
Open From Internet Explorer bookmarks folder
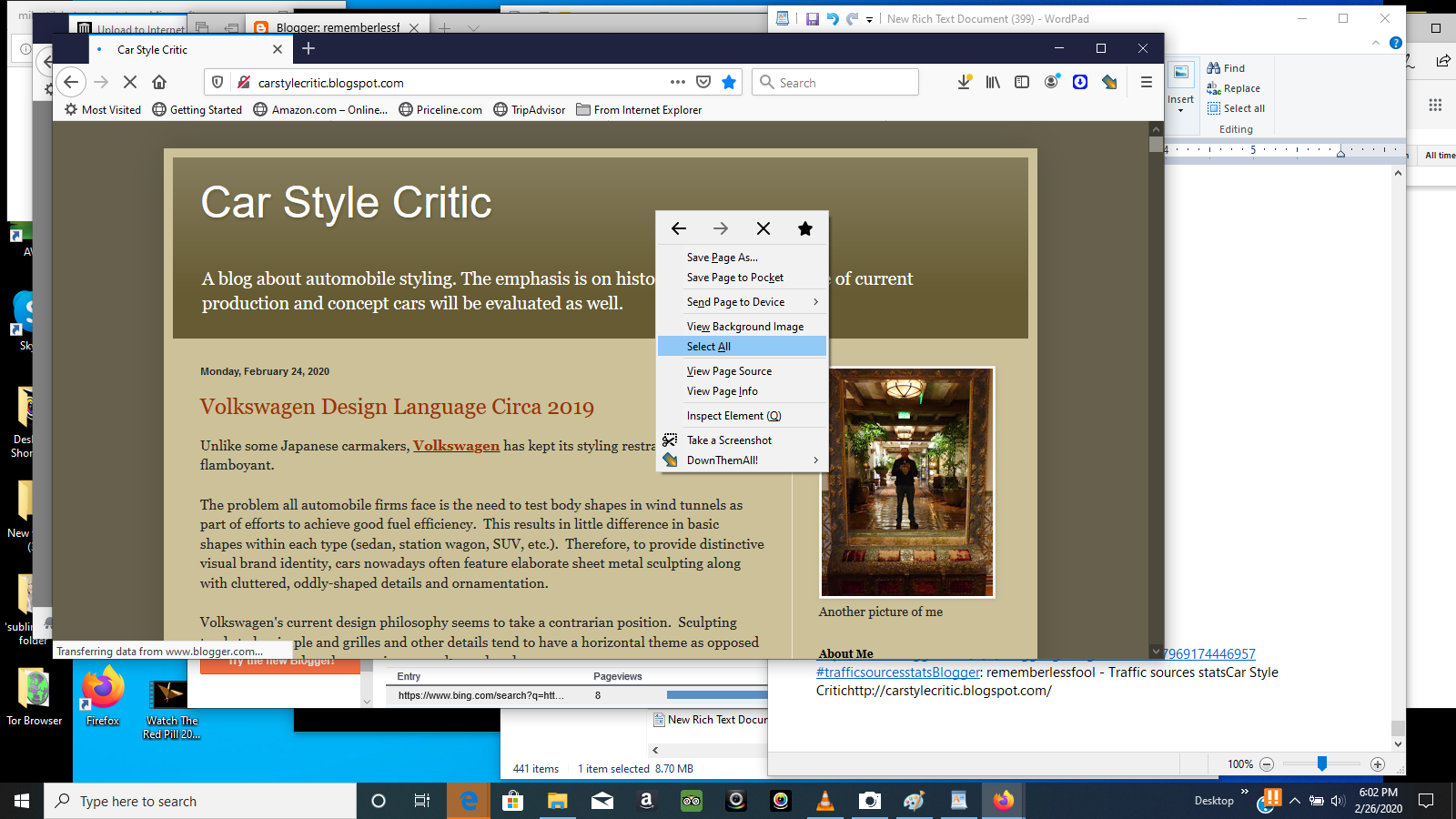pyautogui.click(x=639, y=110)
